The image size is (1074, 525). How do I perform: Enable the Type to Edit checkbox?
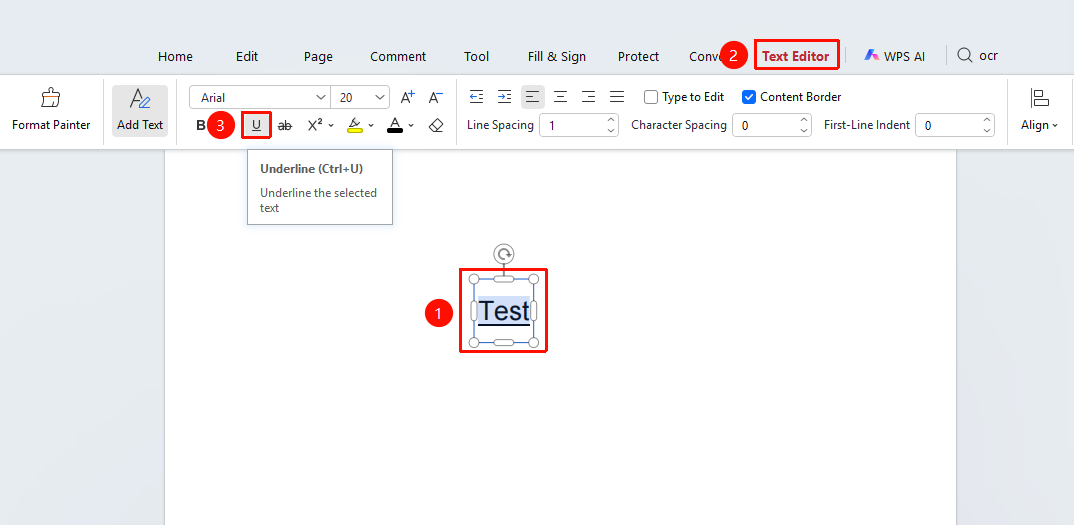coord(651,97)
